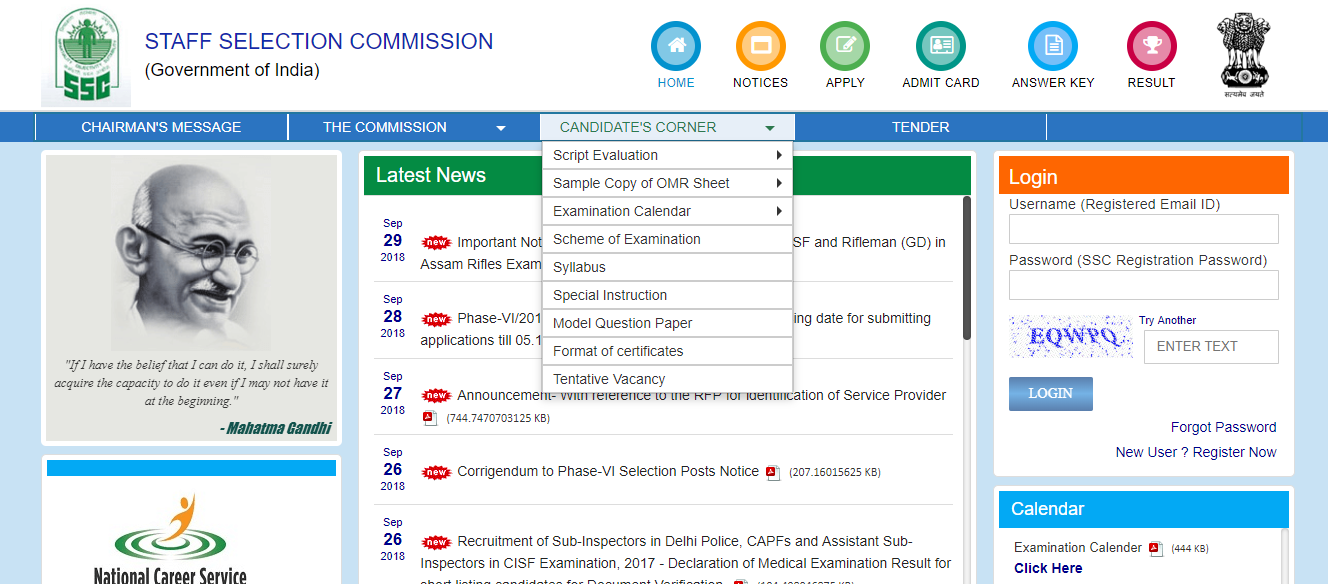Select the Special Instruction menu item
Screen dimensions: 1328x584
pyautogui.click(x=667, y=295)
